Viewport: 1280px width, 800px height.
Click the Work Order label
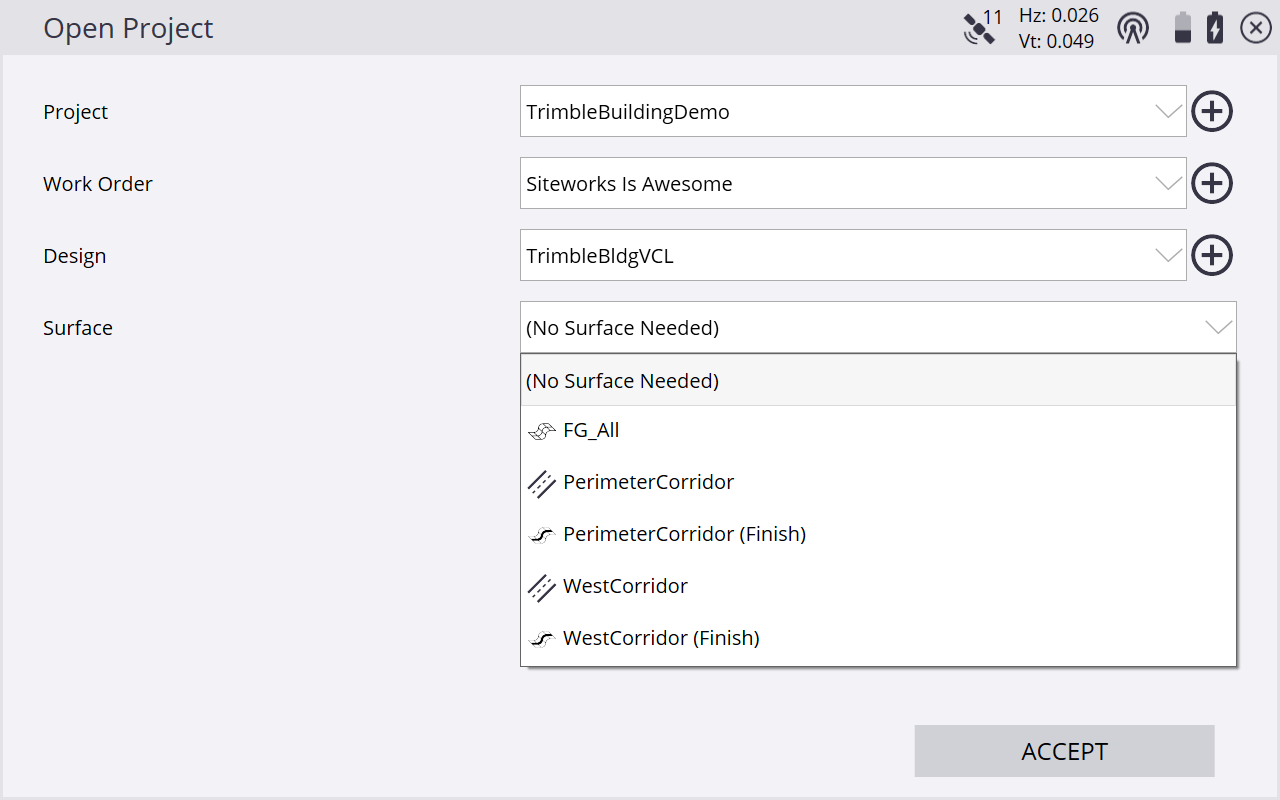click(x=98, y=184)
